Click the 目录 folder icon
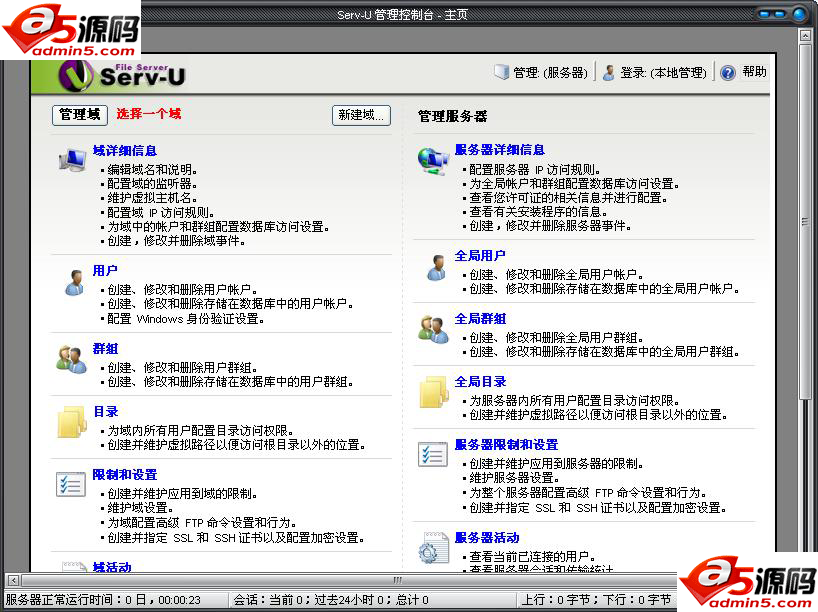818x612 pixels. point(71,422)
